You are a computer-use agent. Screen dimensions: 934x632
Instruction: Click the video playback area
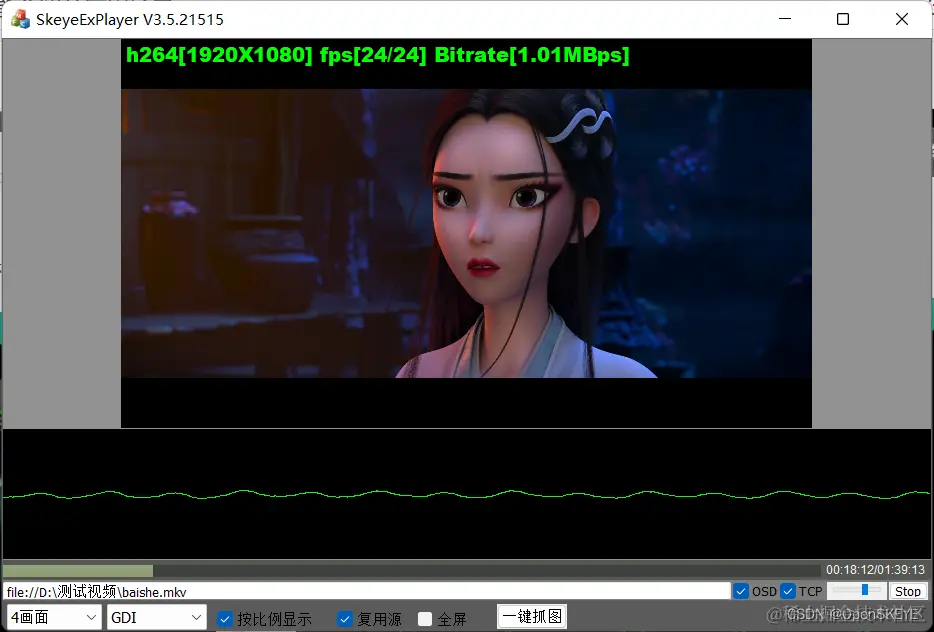coord(466,234)
